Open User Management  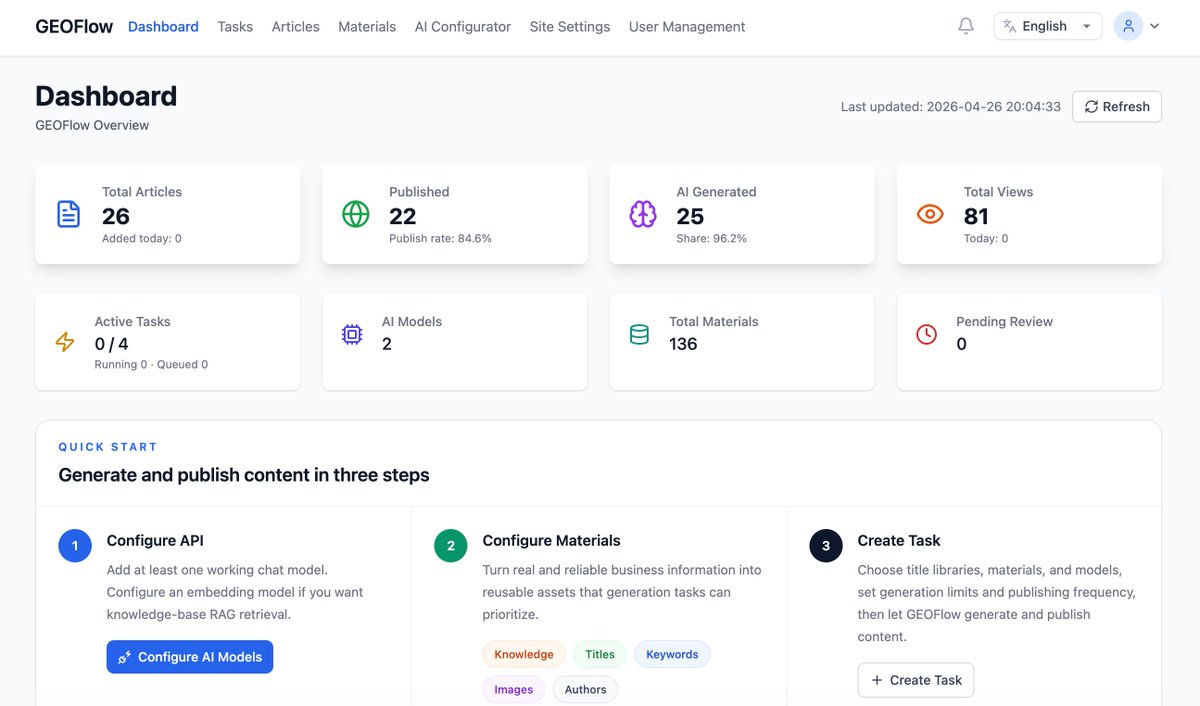(687, 27)
